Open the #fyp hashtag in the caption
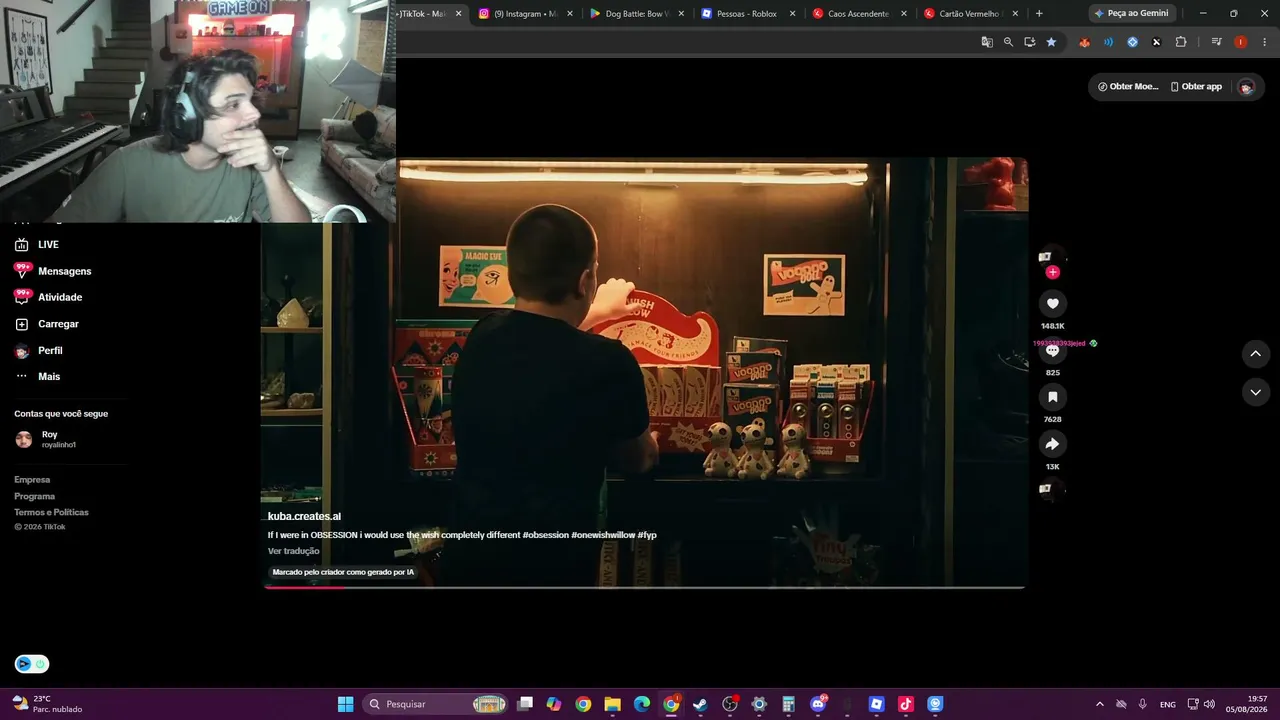This screenshot has height=720, width=1280. tap(647, 535)
